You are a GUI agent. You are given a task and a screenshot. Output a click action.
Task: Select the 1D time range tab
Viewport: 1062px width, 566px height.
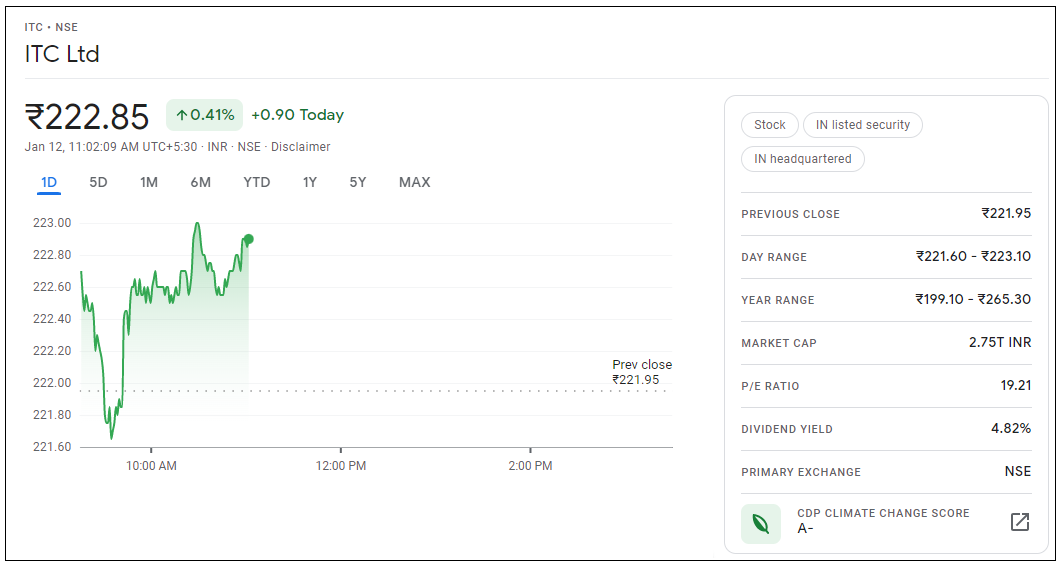tap(49, 182)
